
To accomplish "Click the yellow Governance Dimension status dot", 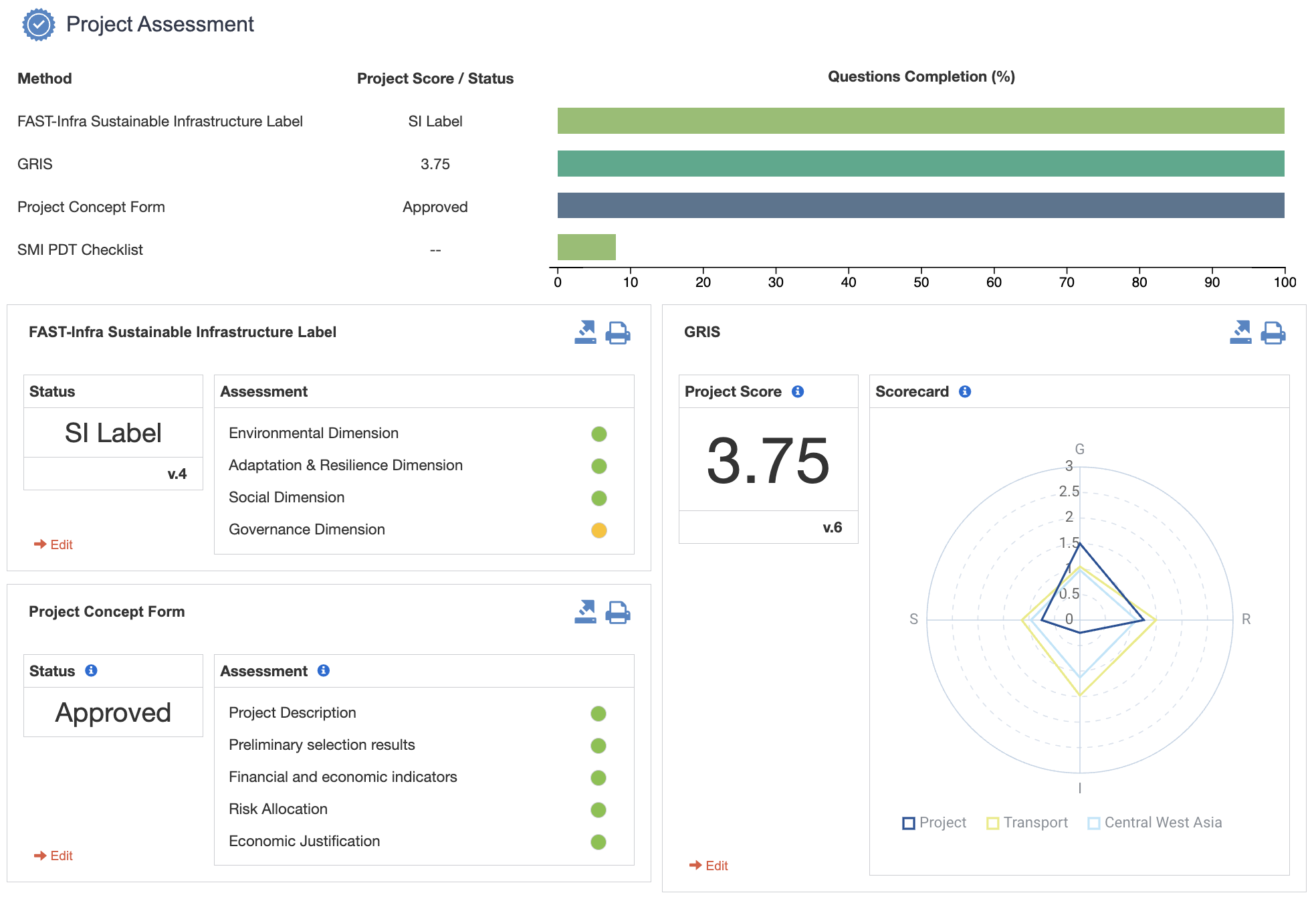I will tap(598, 529).
